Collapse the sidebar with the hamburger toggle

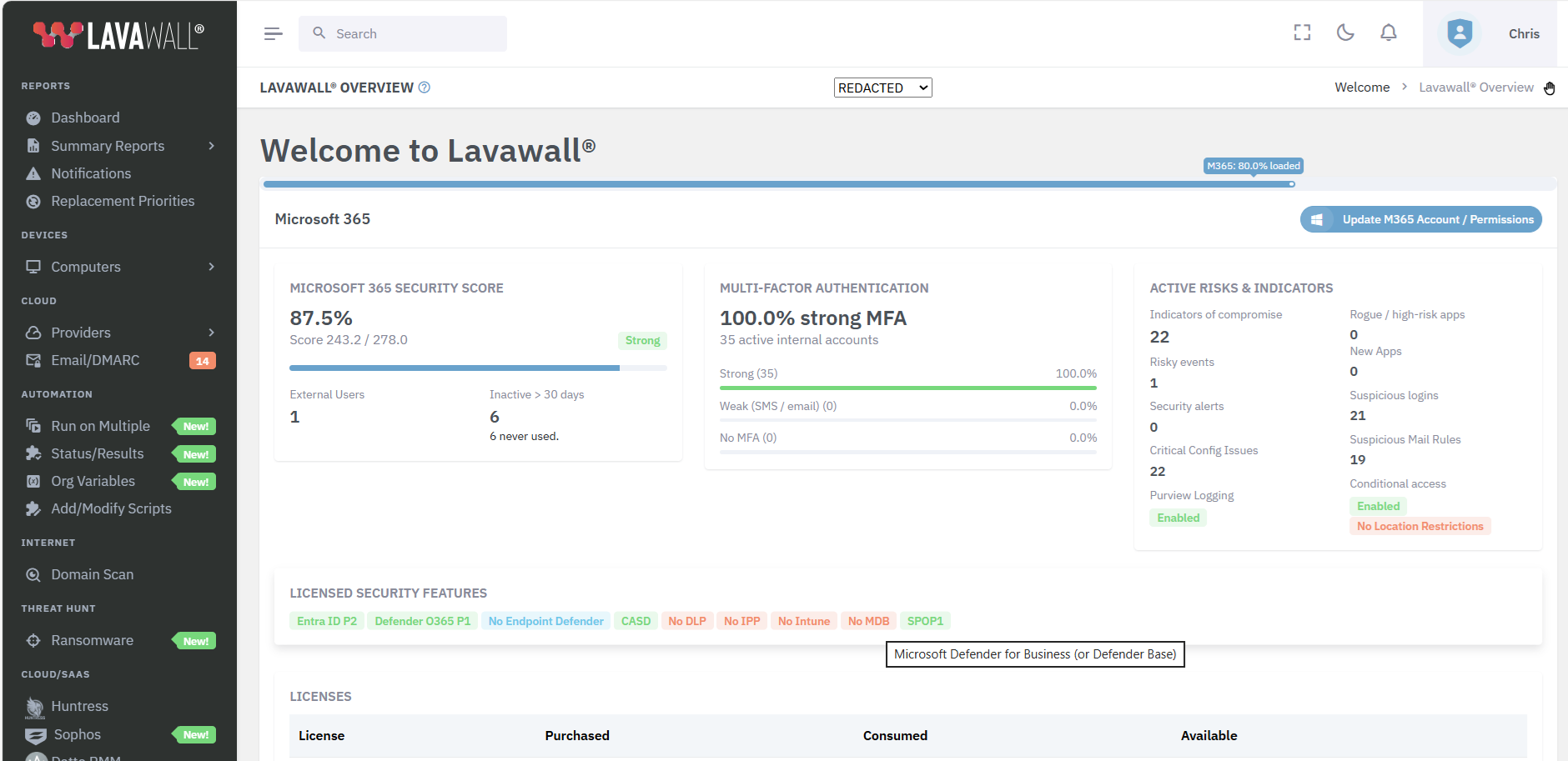tap(273, 33)
